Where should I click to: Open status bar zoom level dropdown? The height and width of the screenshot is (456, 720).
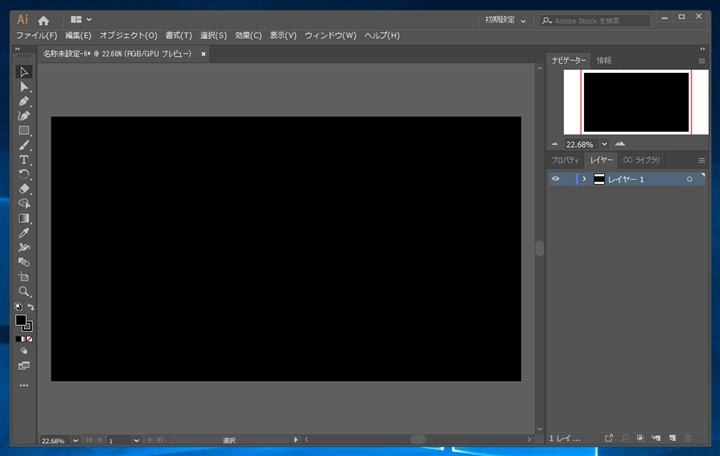(75, 440)
